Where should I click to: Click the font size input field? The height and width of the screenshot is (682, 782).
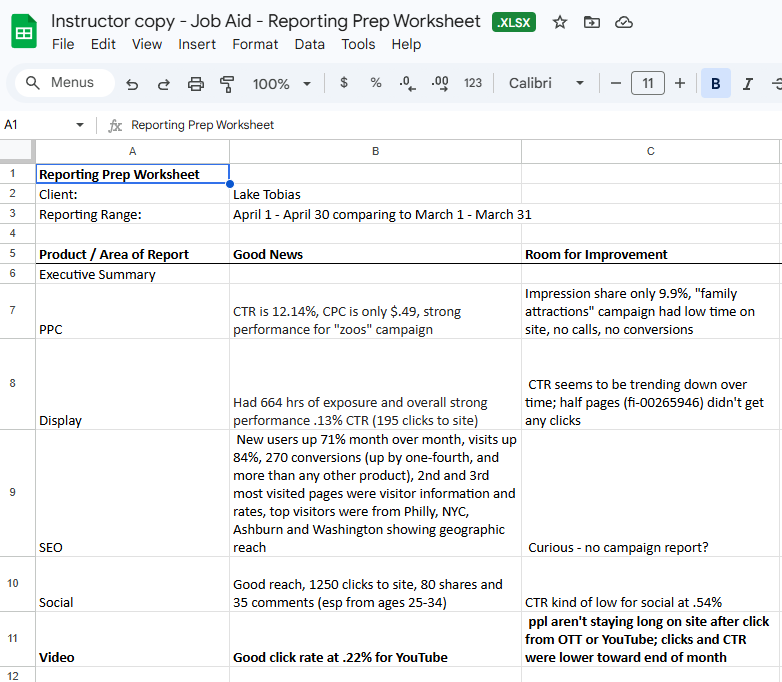coord(648,84)
